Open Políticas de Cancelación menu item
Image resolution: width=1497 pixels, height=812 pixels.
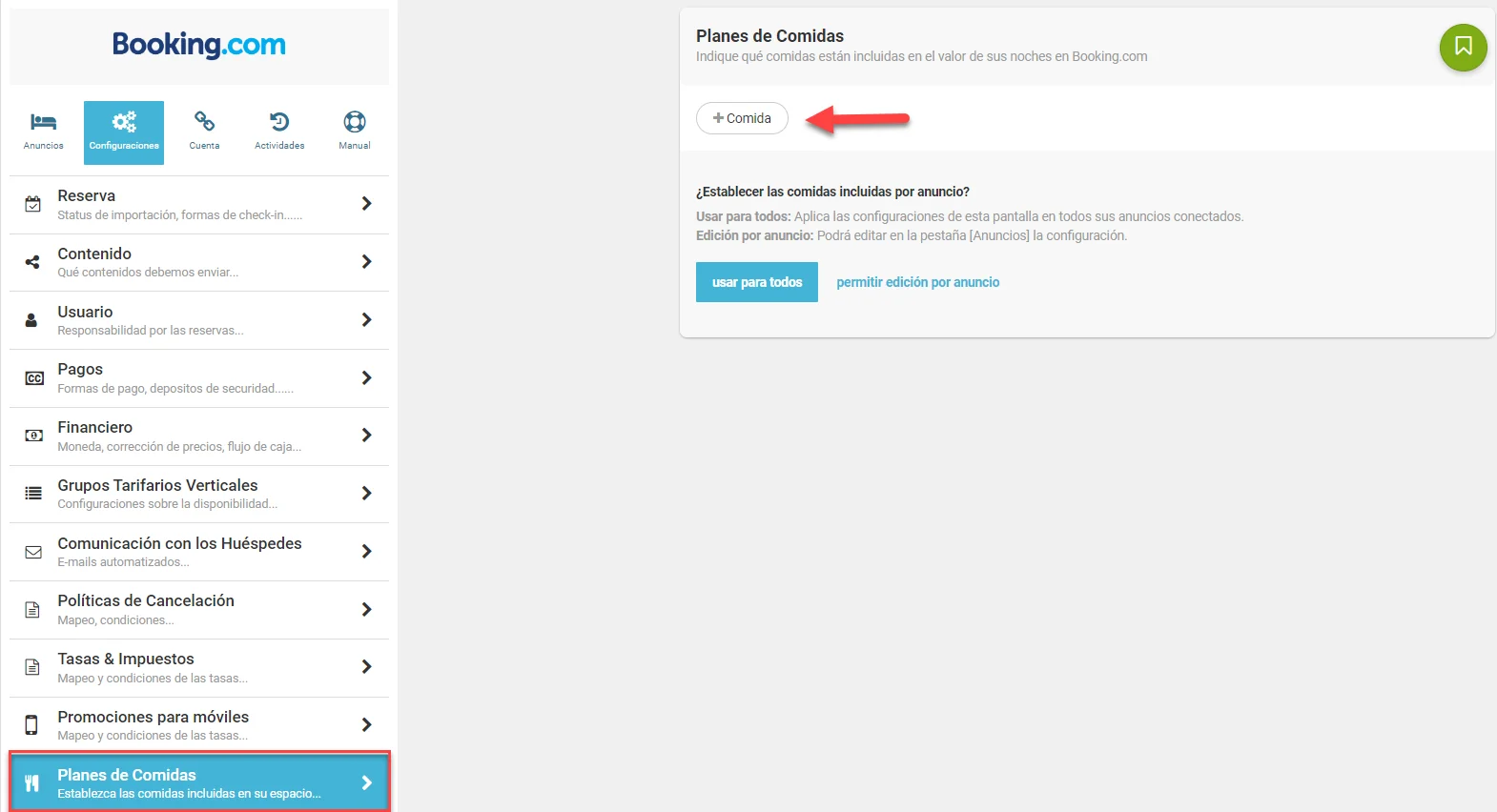click(x=199, y=609)
